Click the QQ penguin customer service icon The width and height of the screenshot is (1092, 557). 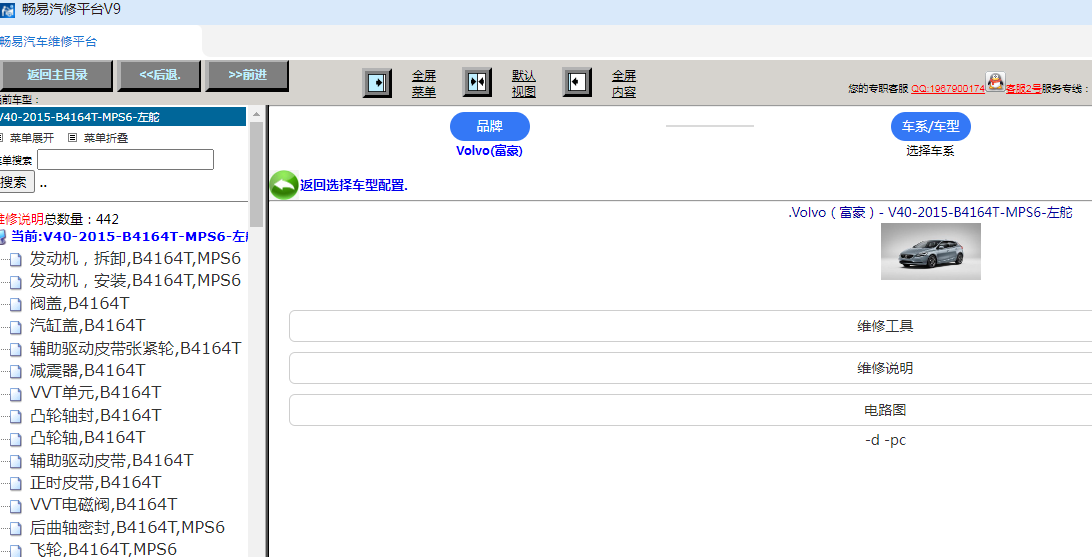(995, 81)
